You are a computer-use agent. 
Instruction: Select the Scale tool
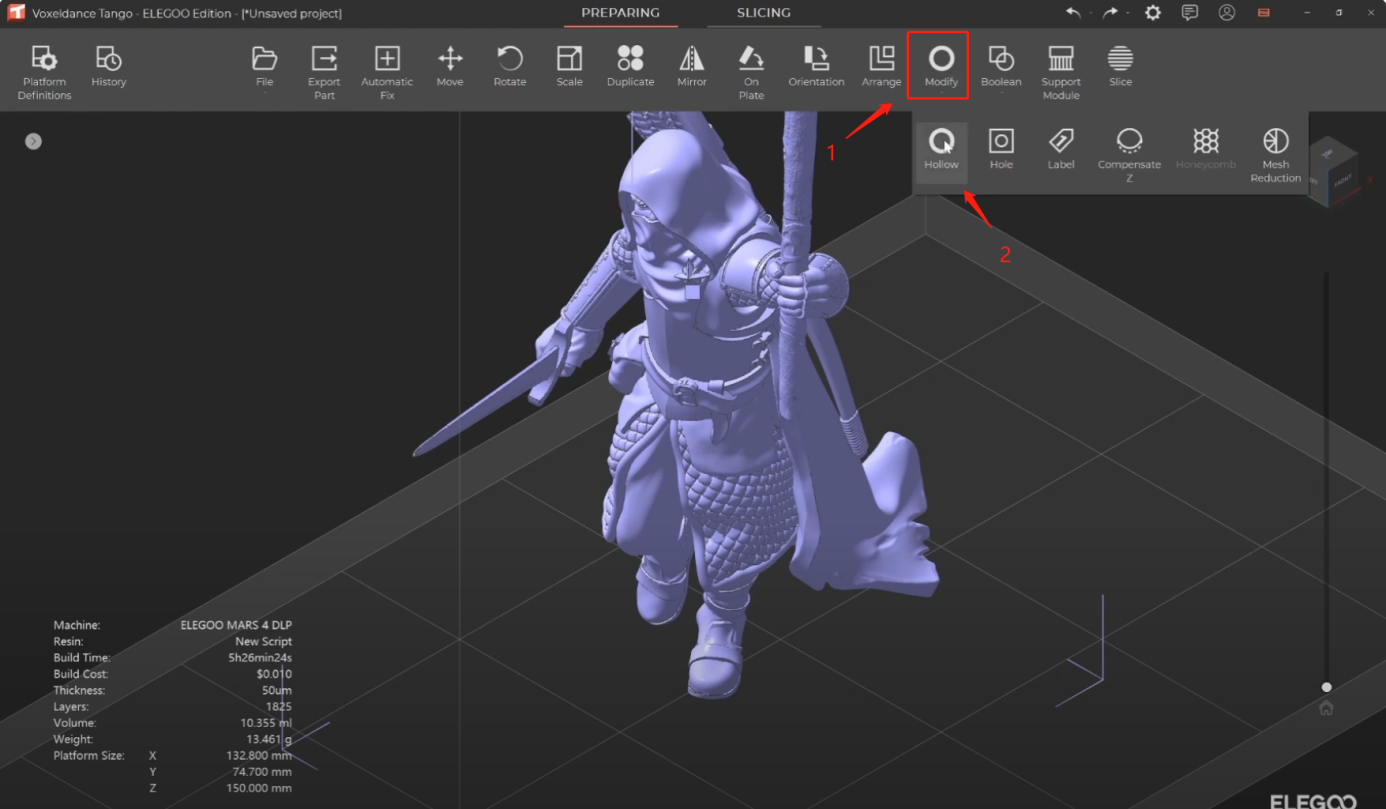point(569,67)
